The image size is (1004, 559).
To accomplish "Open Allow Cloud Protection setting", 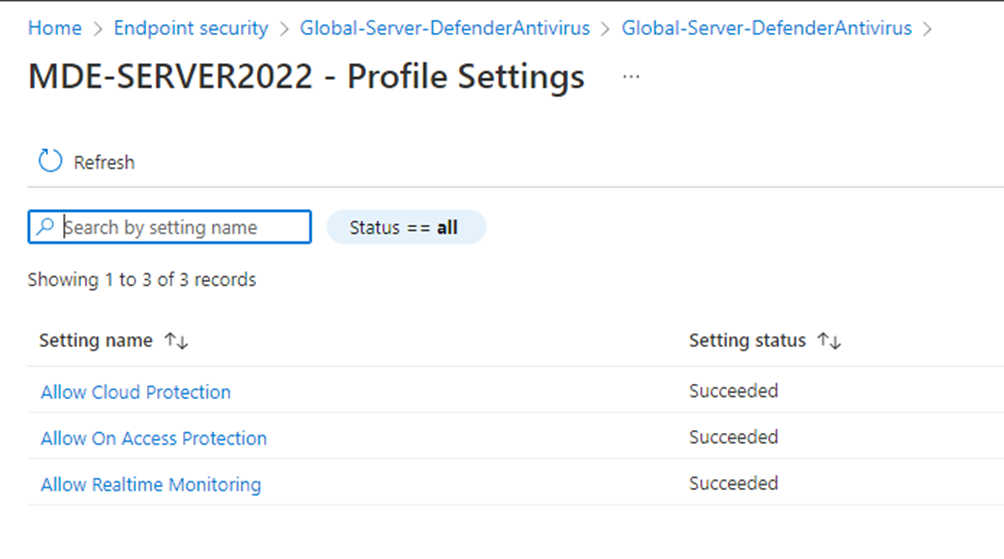I will (x=136, y=392).
